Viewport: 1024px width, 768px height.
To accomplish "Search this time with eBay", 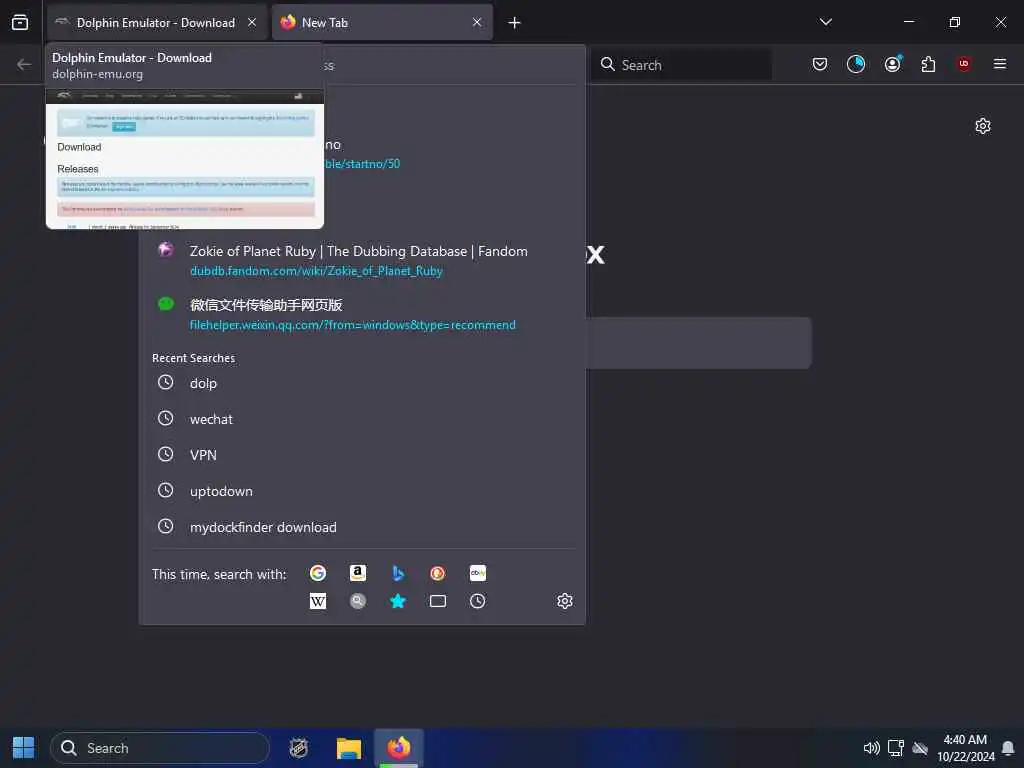I will (477, 573).
